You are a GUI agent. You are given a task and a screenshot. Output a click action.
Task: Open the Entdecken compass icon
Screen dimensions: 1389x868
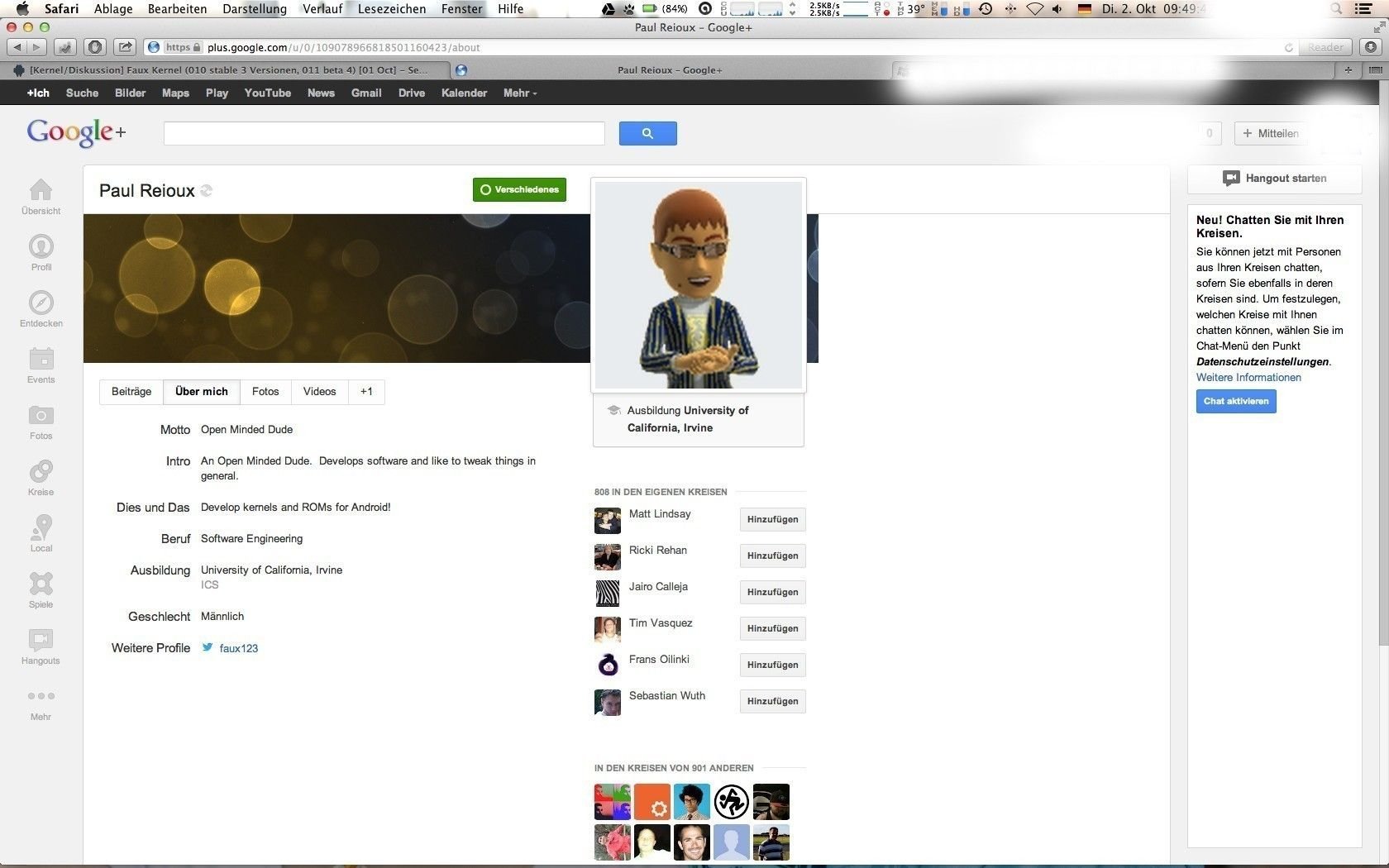(41, 303)
